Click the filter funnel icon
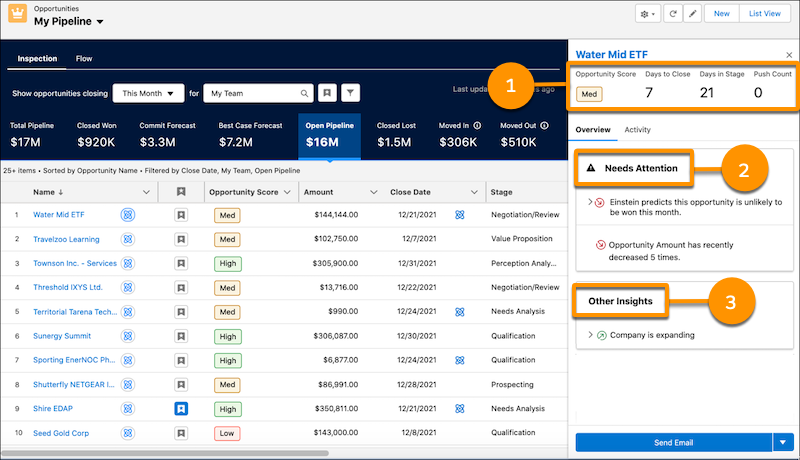800x460 pixels. 350,93
